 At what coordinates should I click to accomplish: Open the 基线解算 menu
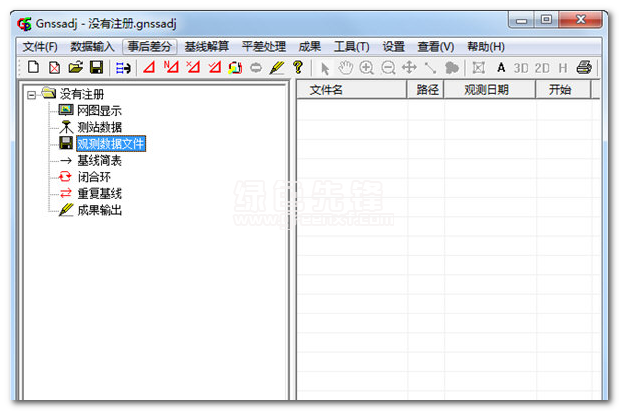[206, 47]
